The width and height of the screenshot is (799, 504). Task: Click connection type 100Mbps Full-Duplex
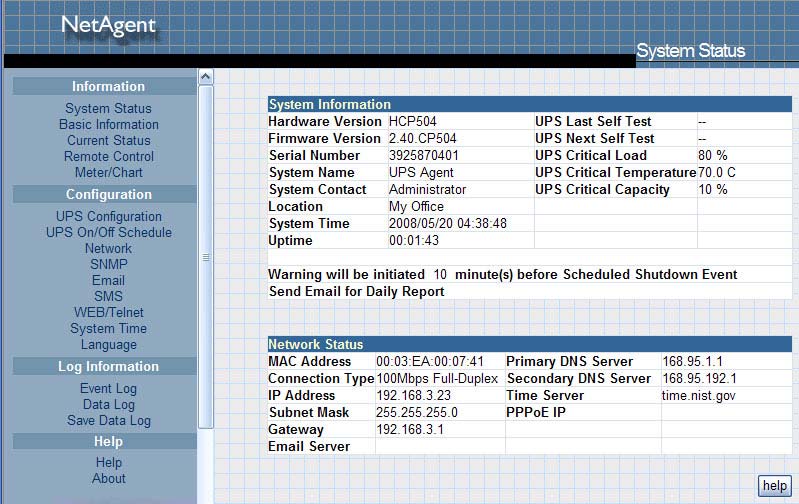point(437,379)
